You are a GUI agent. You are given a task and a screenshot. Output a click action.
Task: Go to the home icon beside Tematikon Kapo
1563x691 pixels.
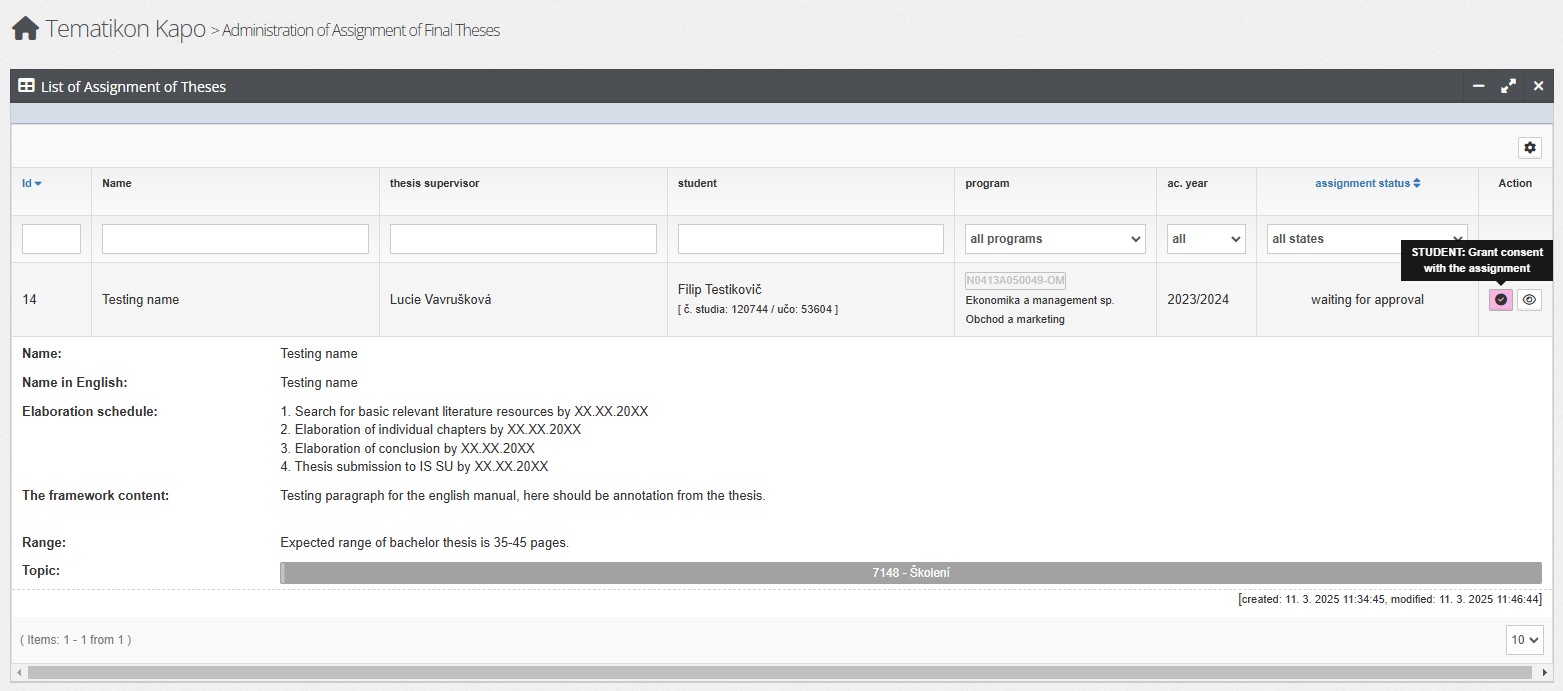click(25, 28)
